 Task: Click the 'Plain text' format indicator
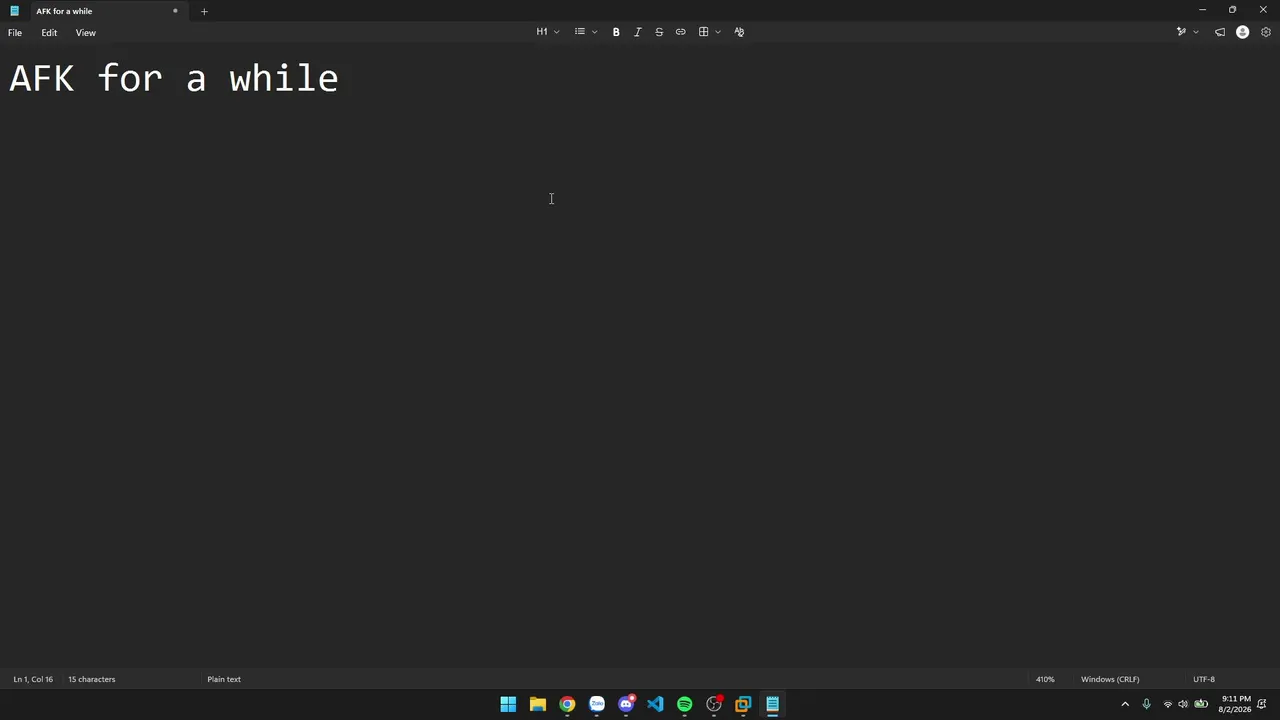pos(224,679)
